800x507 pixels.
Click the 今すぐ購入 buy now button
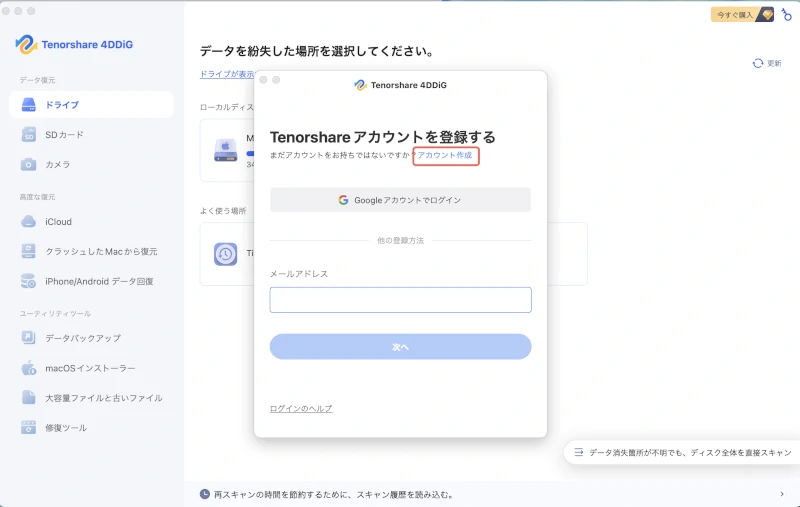point(742,15)
